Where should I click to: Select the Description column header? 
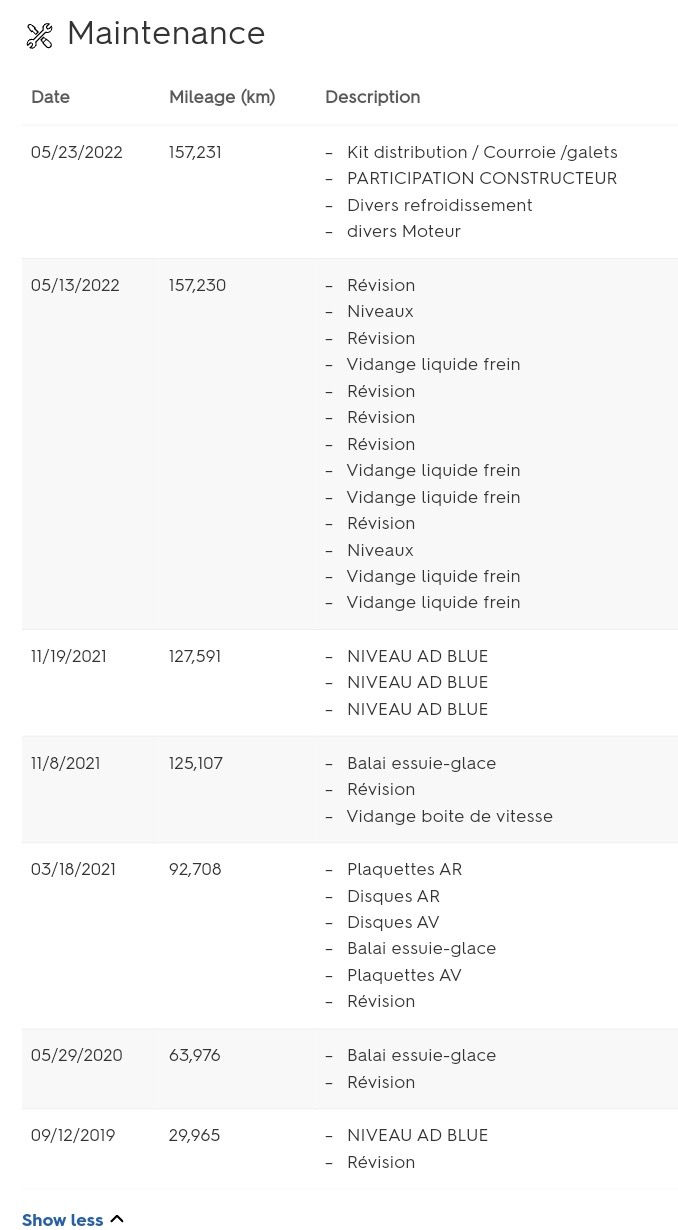pos(372,97)
